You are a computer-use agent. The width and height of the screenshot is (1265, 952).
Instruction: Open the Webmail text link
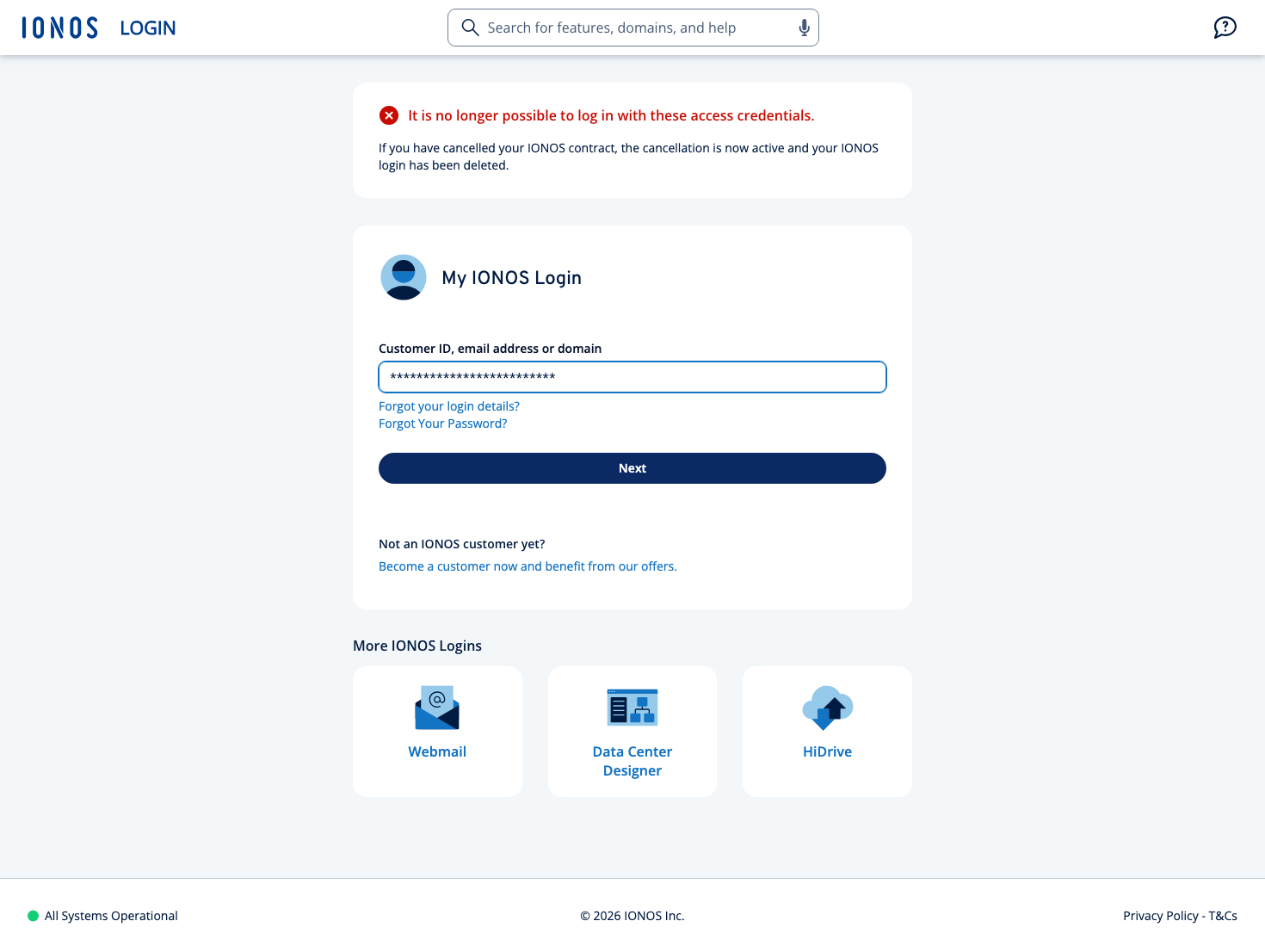(437, 751)
